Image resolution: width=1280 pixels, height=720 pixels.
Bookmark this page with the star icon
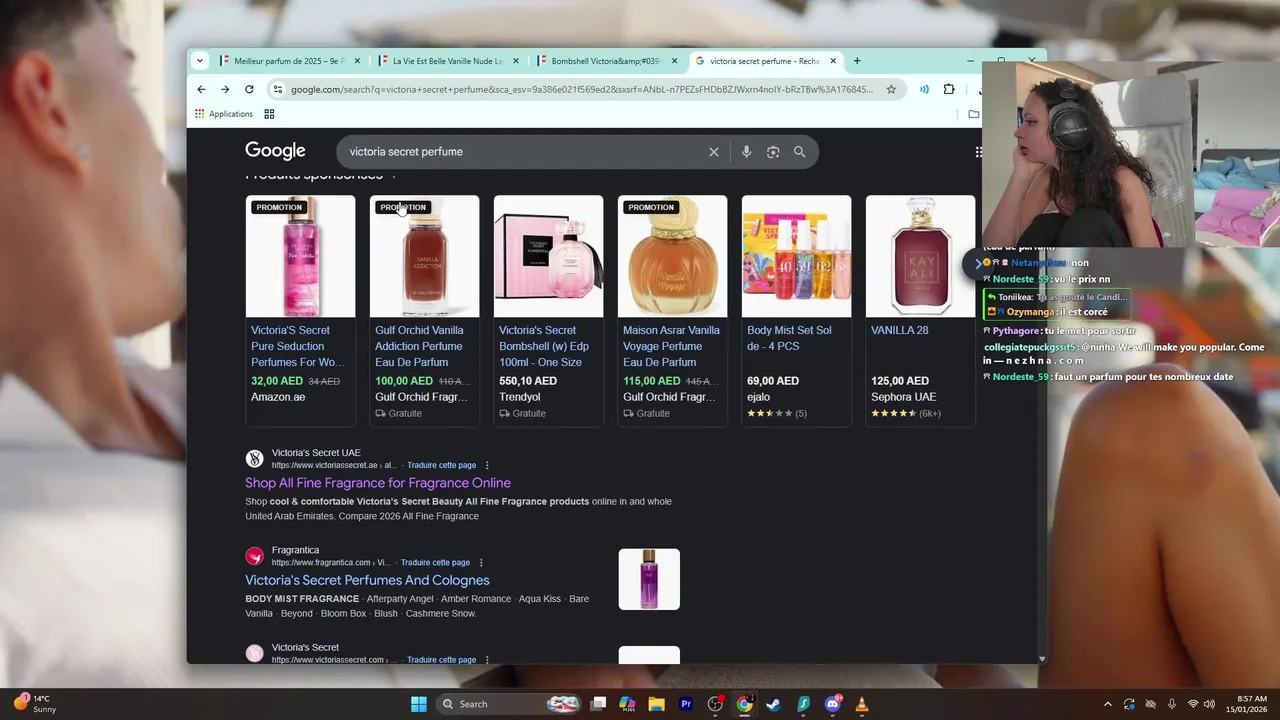coord(891,89)
